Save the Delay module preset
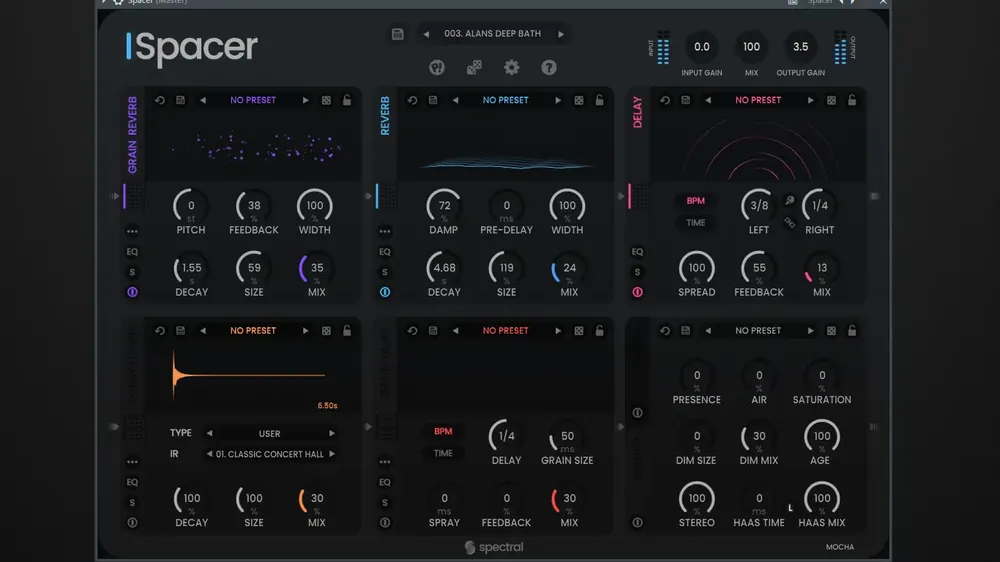This screenshot has width=1000, height=562. click(x=686, y=100)
